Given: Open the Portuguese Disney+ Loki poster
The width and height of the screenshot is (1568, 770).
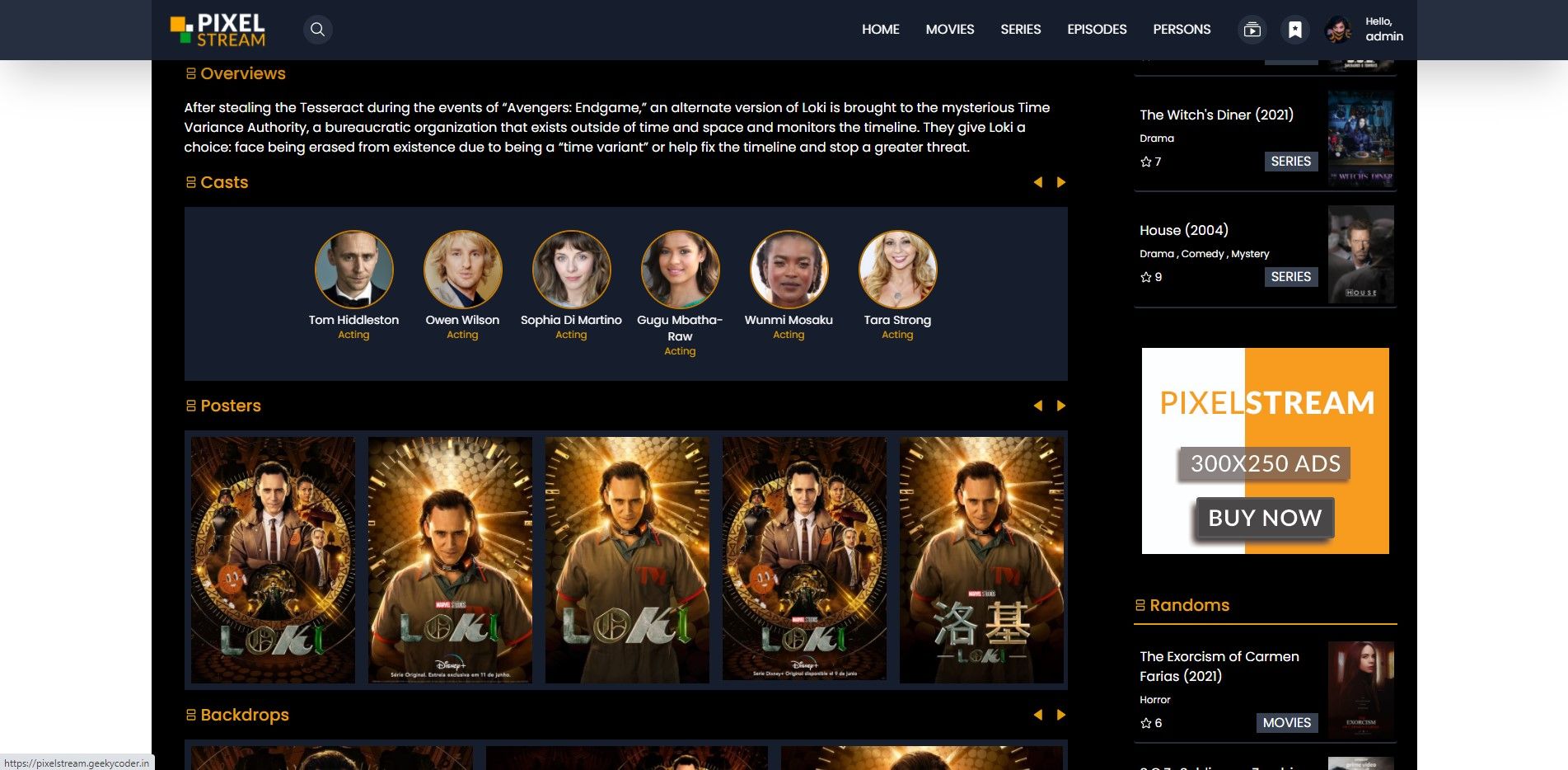Looking at the screenshot, I should click(x=450, y=560).
